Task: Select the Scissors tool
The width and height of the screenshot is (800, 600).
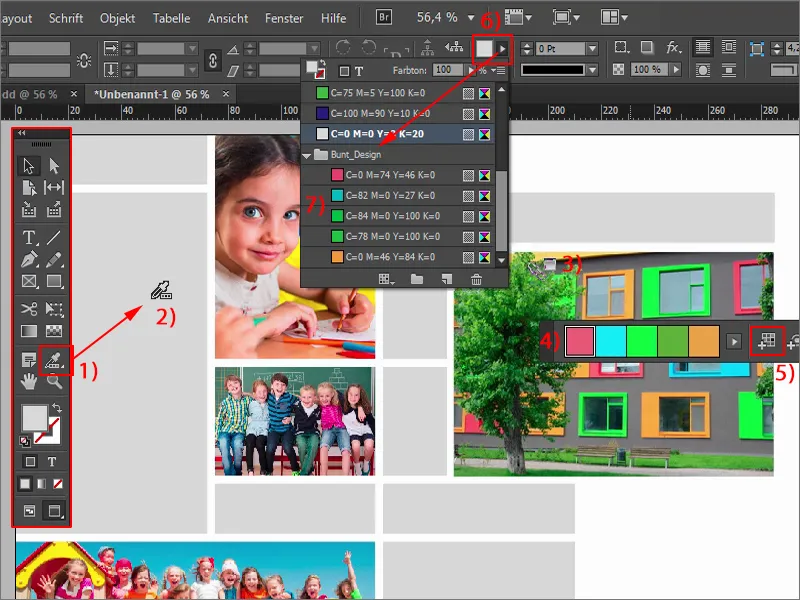Action: pos(29,309)
